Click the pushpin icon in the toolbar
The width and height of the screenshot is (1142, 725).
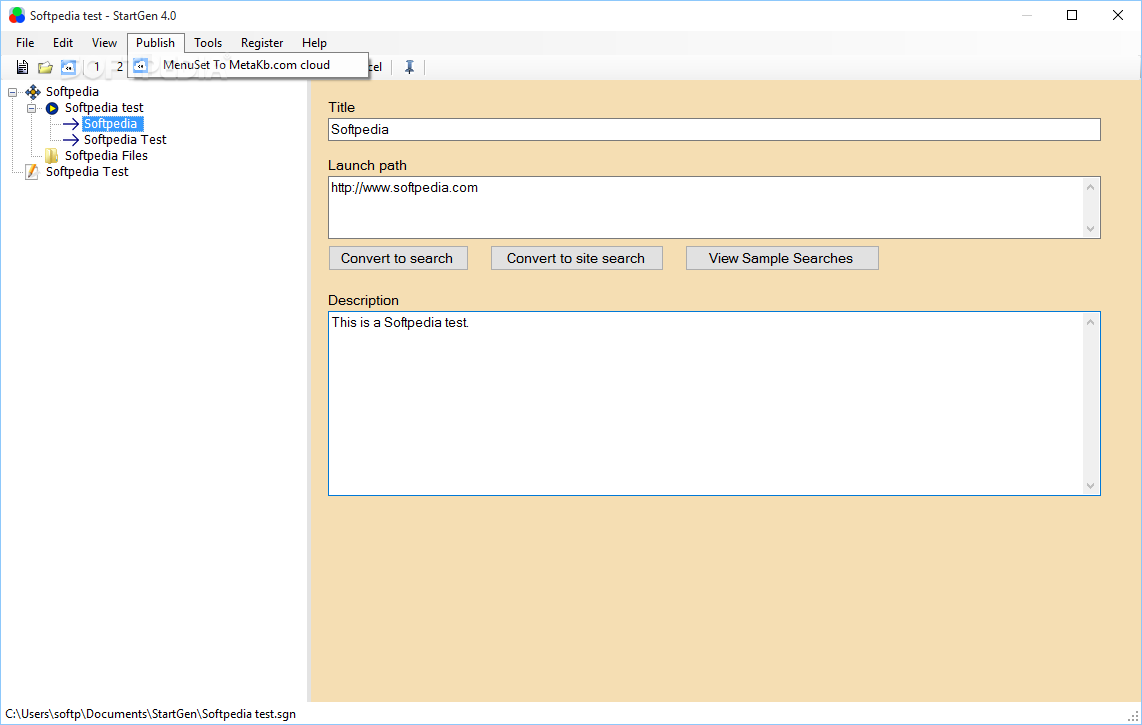[x=409, y=67]
